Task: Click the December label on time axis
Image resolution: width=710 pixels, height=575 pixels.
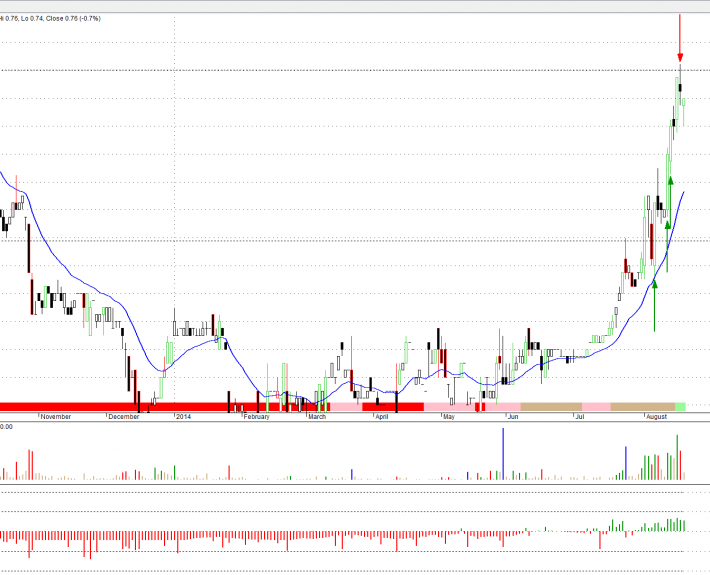Action: 123,416
